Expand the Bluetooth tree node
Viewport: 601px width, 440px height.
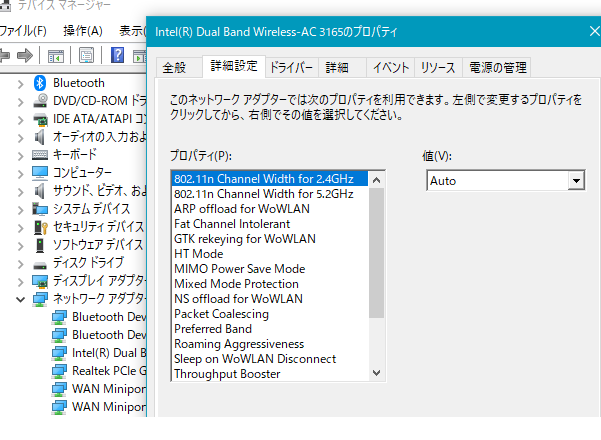tap(21, 84)
